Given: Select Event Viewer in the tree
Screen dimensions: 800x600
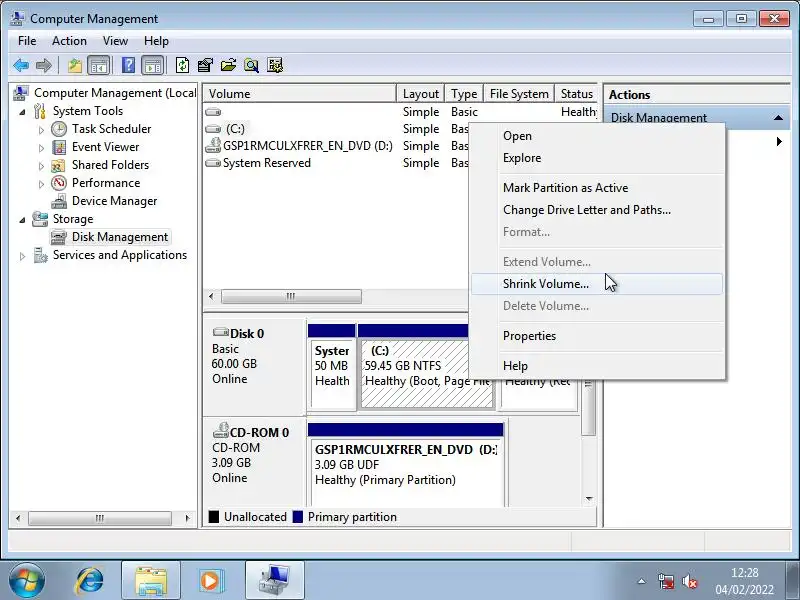Looking at the screenshot, I should (105, 147).
